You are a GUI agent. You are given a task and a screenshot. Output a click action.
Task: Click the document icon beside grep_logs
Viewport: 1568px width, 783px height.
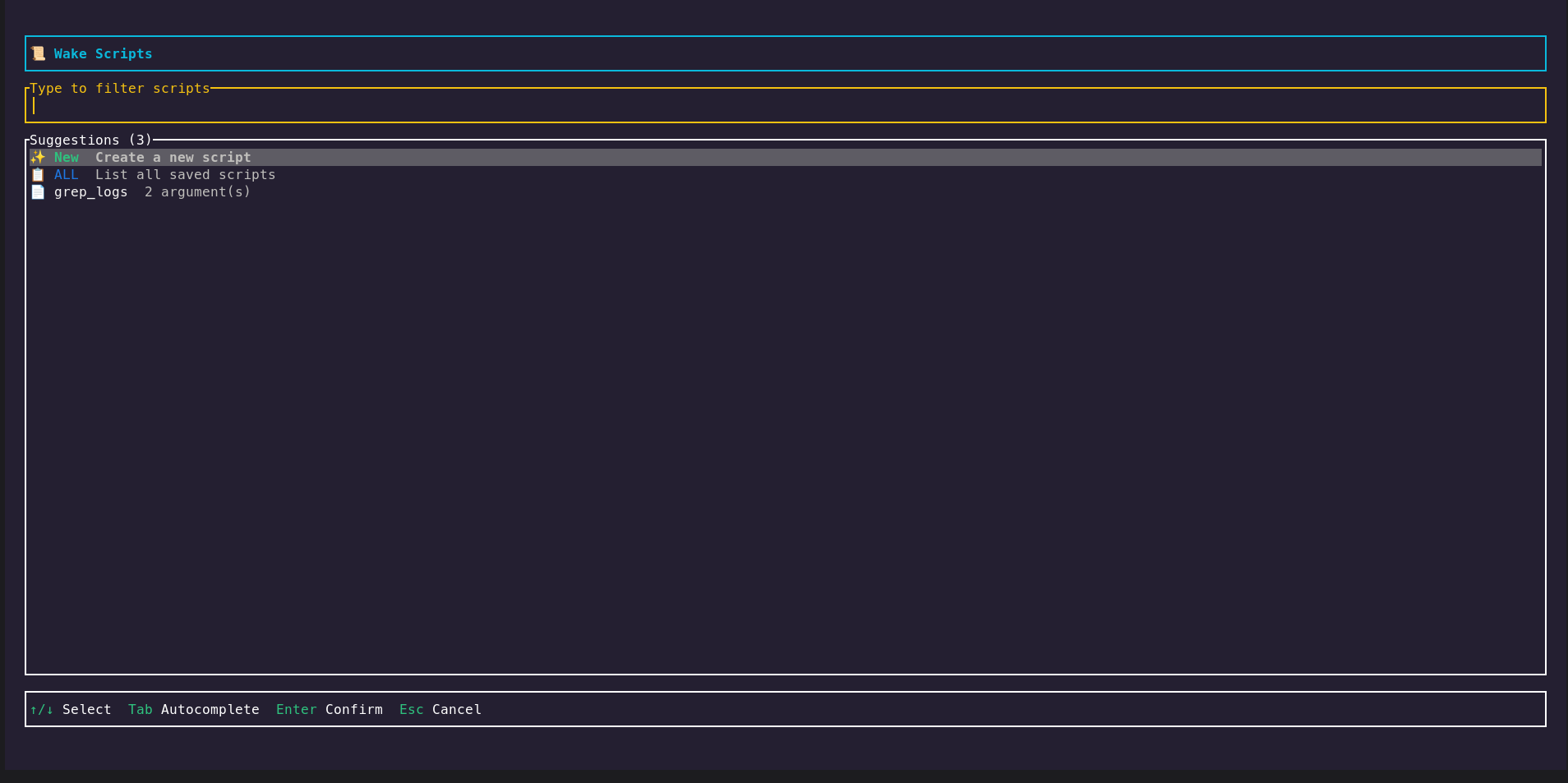[x=38, y=191]
